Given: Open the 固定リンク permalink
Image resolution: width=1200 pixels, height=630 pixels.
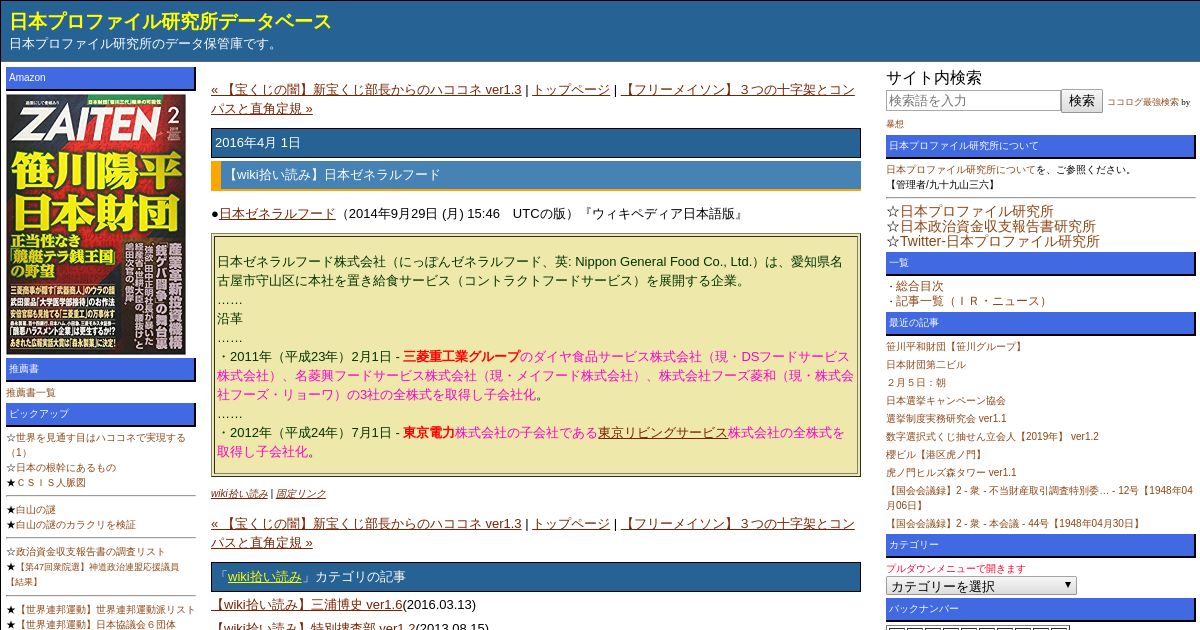Looking at the screenshot, I should pyautogui.click(x=301, y=493).
